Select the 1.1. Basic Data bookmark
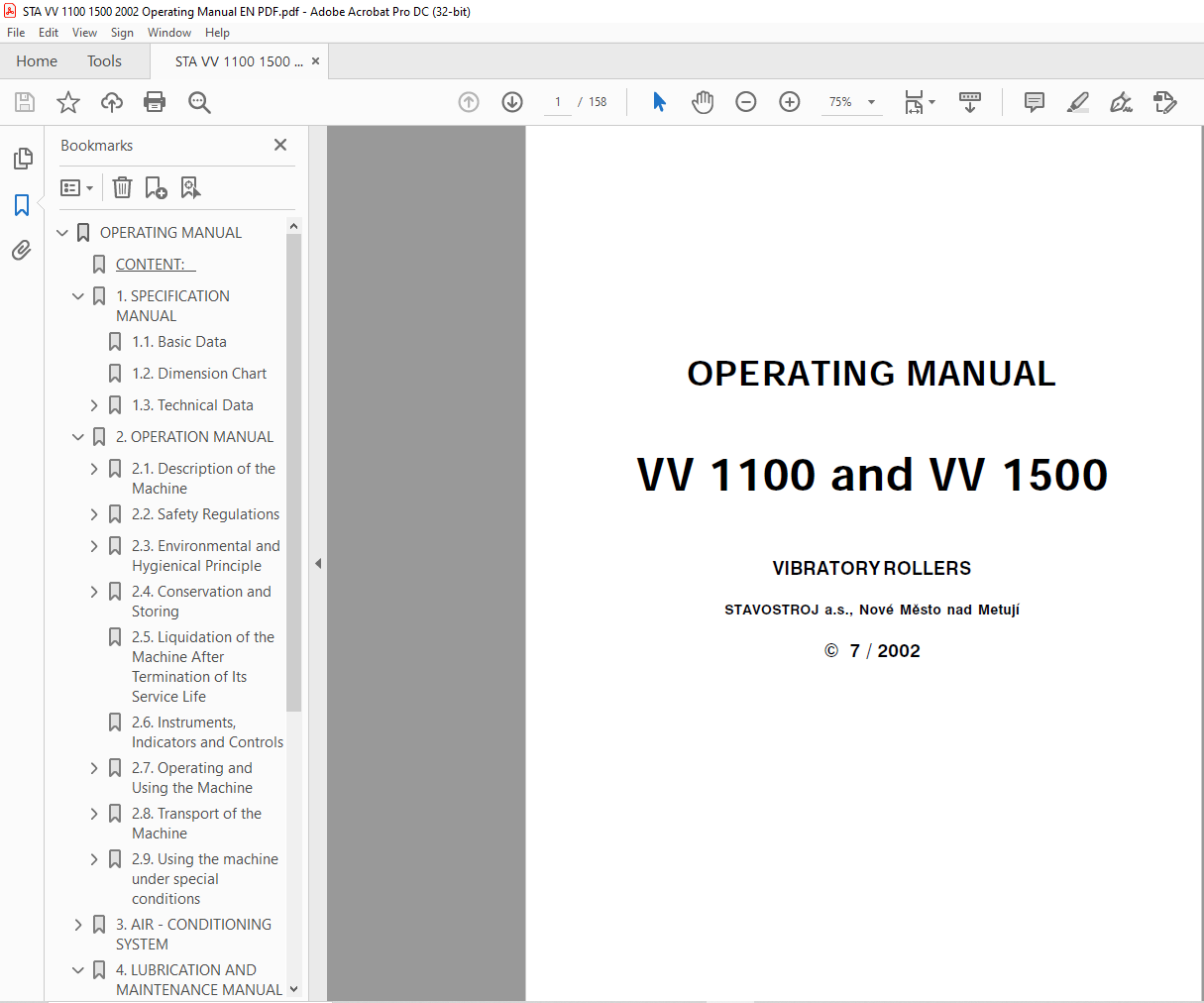Image resolution: width=1204 pixels, height=1003 pixels. point(179,342)
